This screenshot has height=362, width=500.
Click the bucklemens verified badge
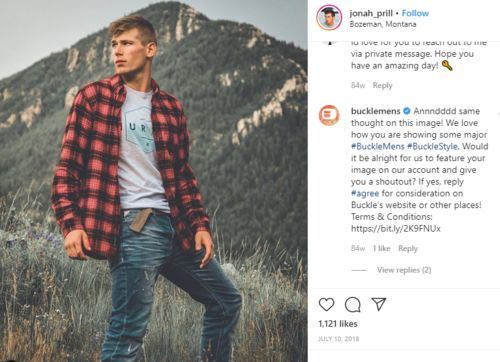coord(407,111)
